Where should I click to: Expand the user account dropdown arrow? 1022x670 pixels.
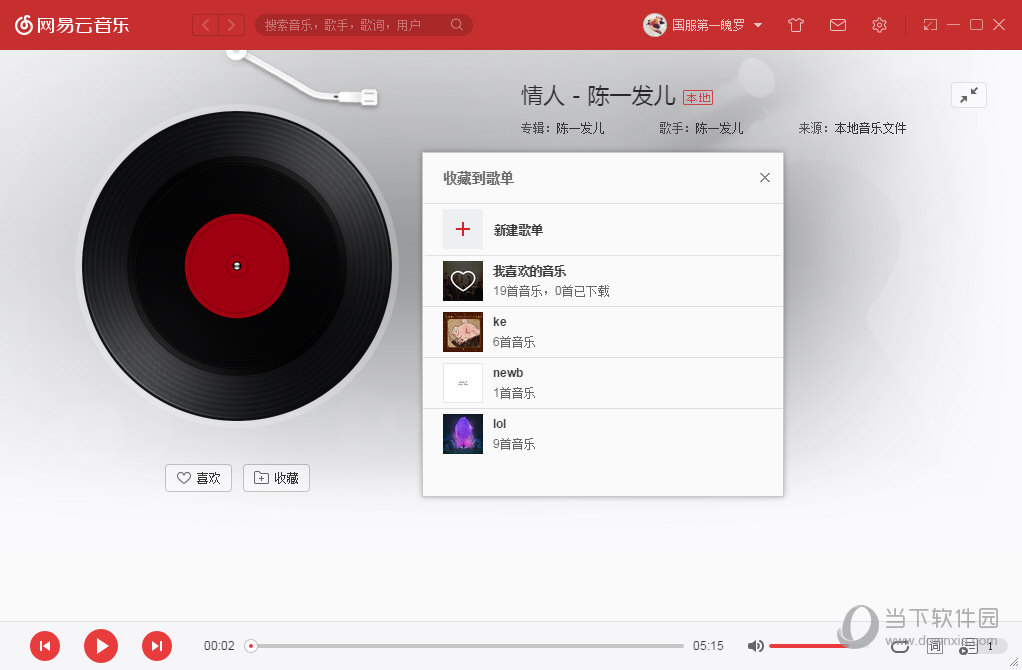pyautogui.click(x=758, y=25)
